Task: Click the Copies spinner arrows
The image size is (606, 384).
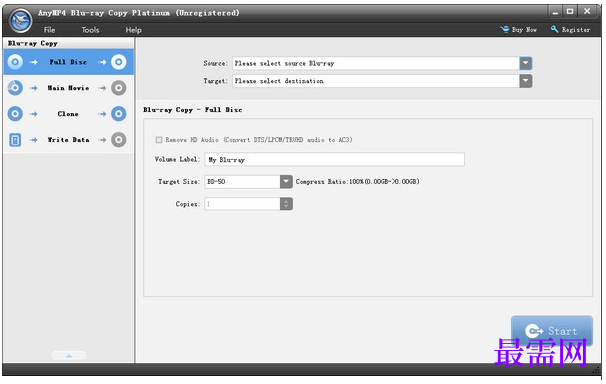Action: [x=286, y=204]
